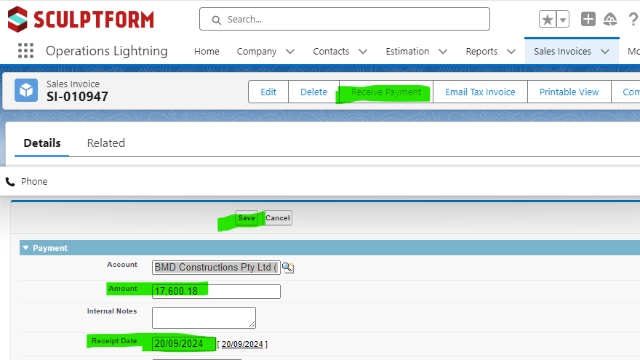Open the Company tab
640x360 pixels.
click(x=256, y=51)
